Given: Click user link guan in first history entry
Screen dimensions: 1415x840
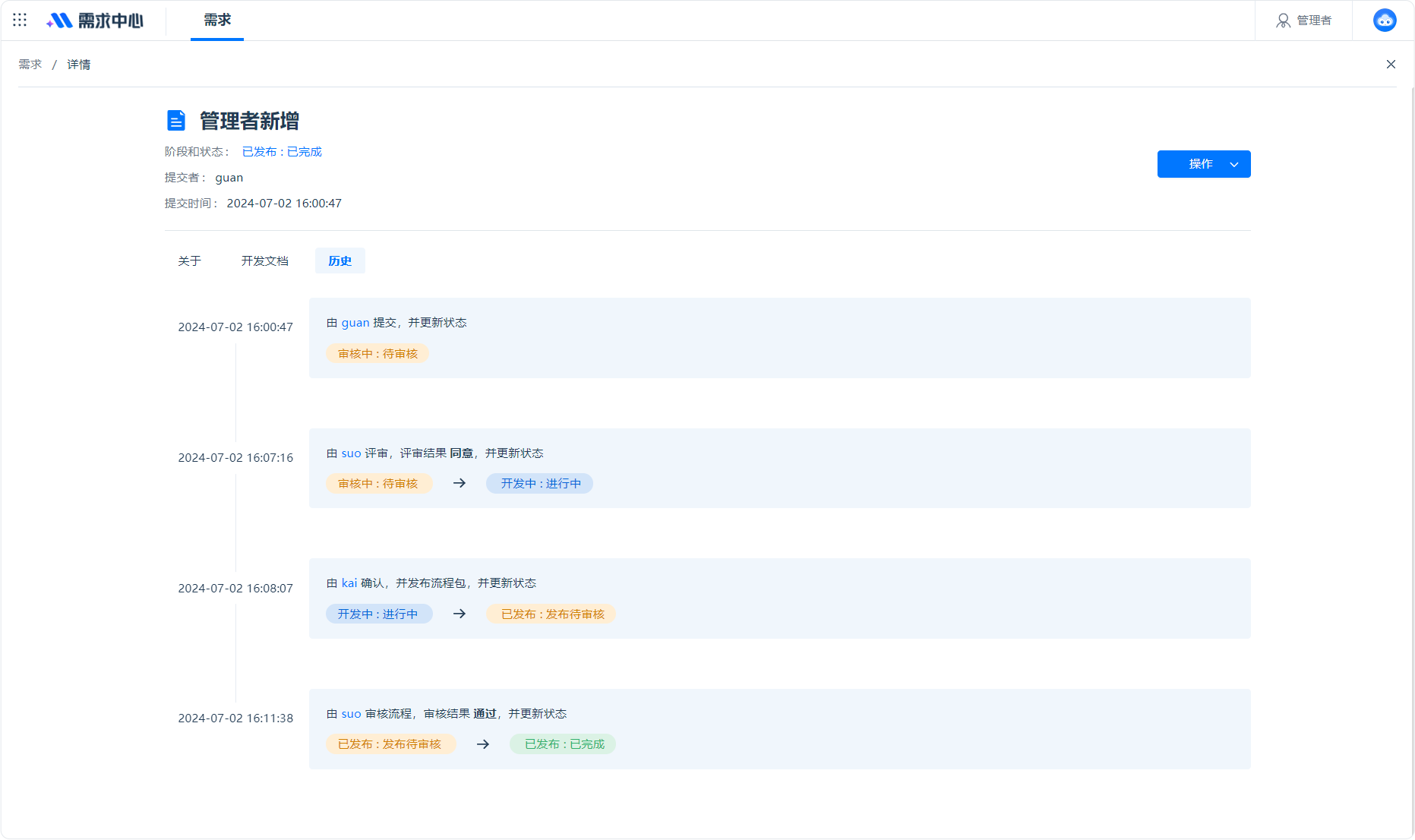Looking at the screenshot, I should (x=355, y=323).
